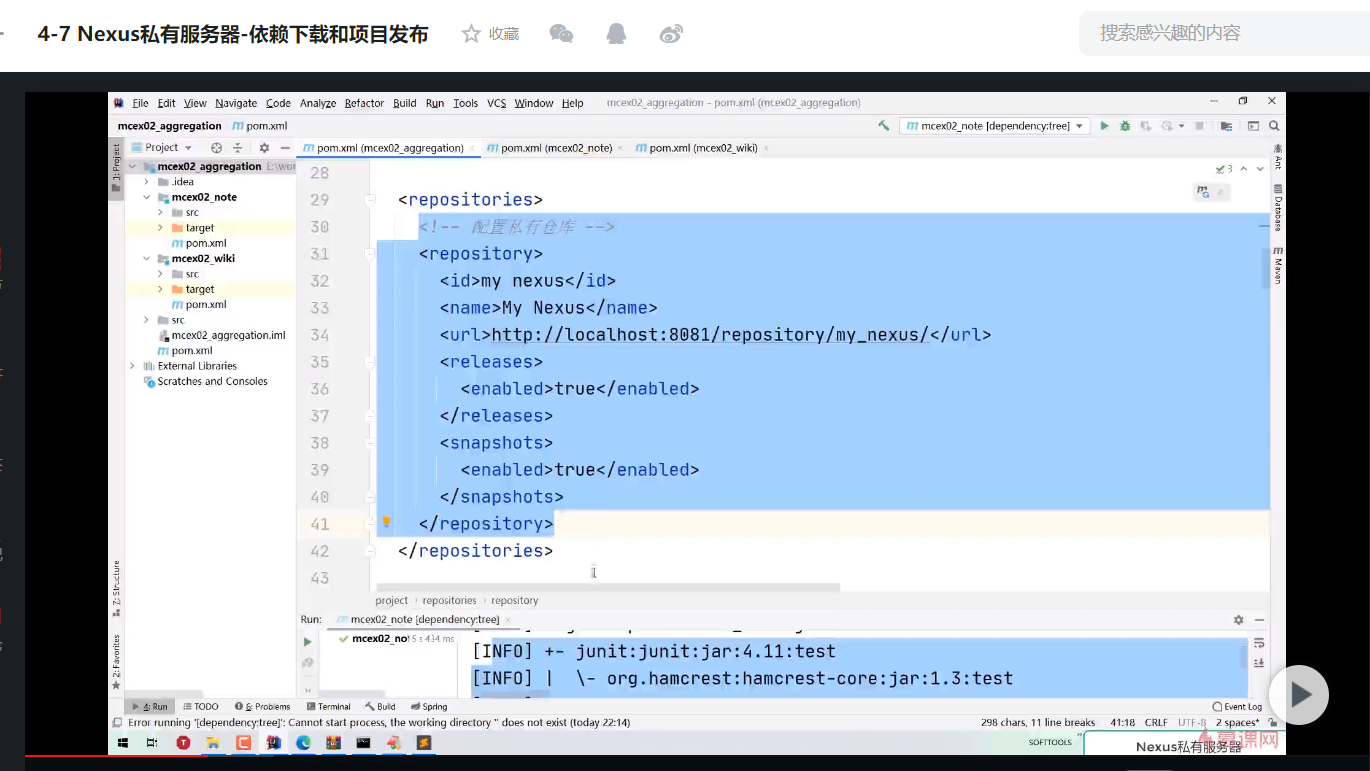Click the Task View taskbar icon
The height and width of the screenshot is (771, 1370).
click(x=152, y=743)
